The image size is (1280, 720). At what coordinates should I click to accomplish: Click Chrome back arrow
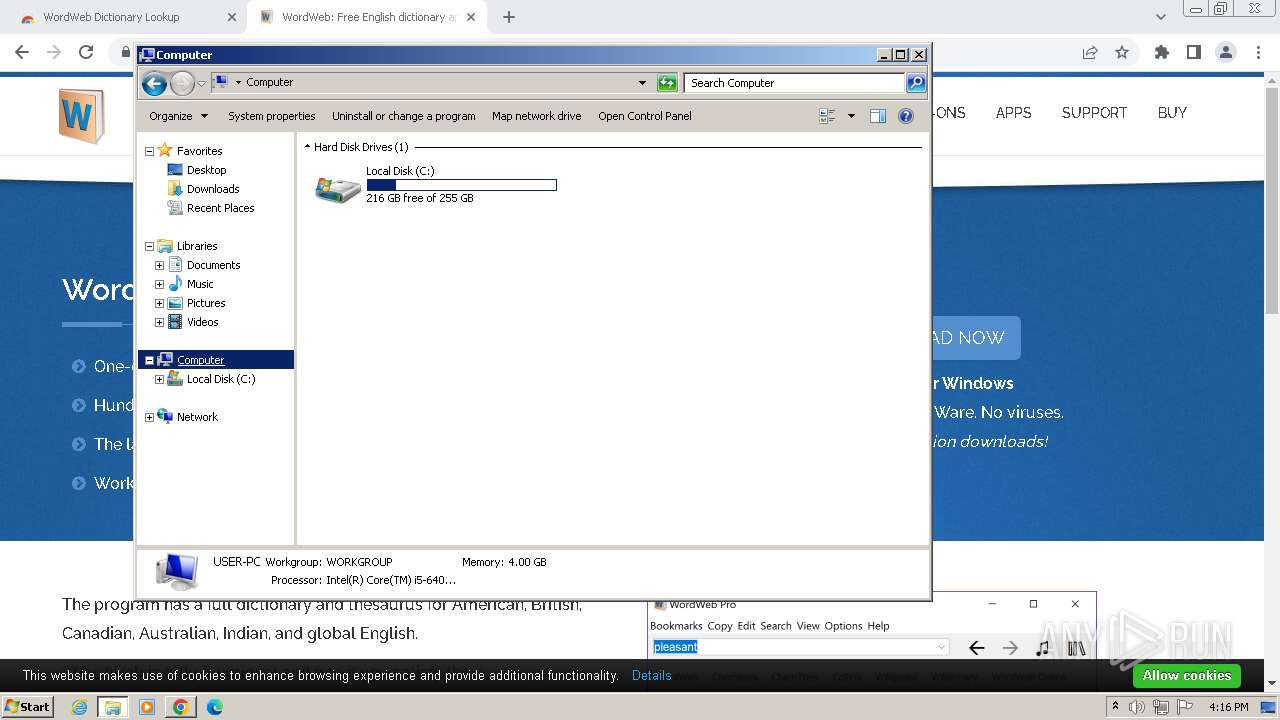pyautogui.click(x=22, y=52)
